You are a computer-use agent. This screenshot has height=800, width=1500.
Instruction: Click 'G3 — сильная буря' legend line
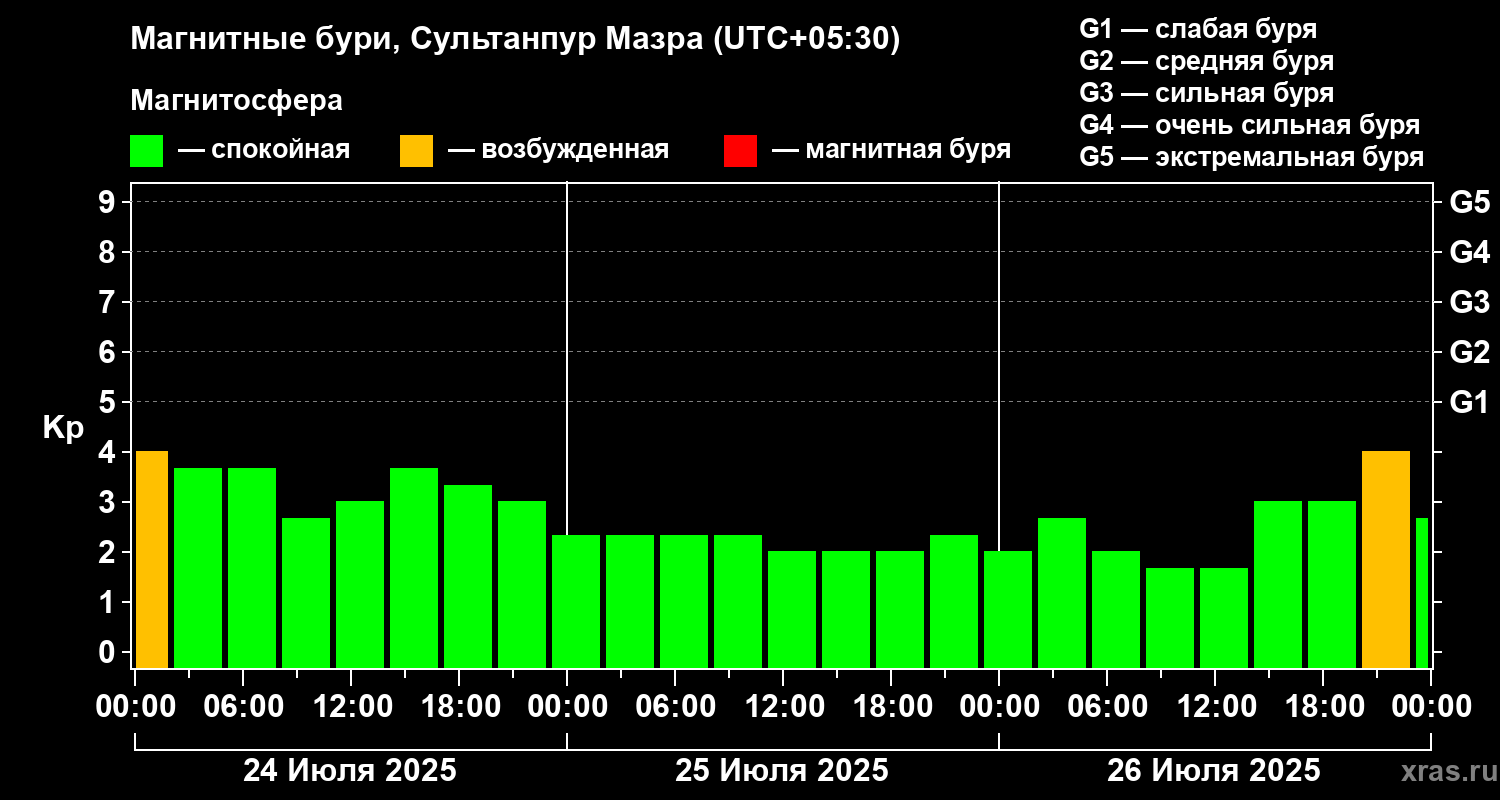[1207, 93]
